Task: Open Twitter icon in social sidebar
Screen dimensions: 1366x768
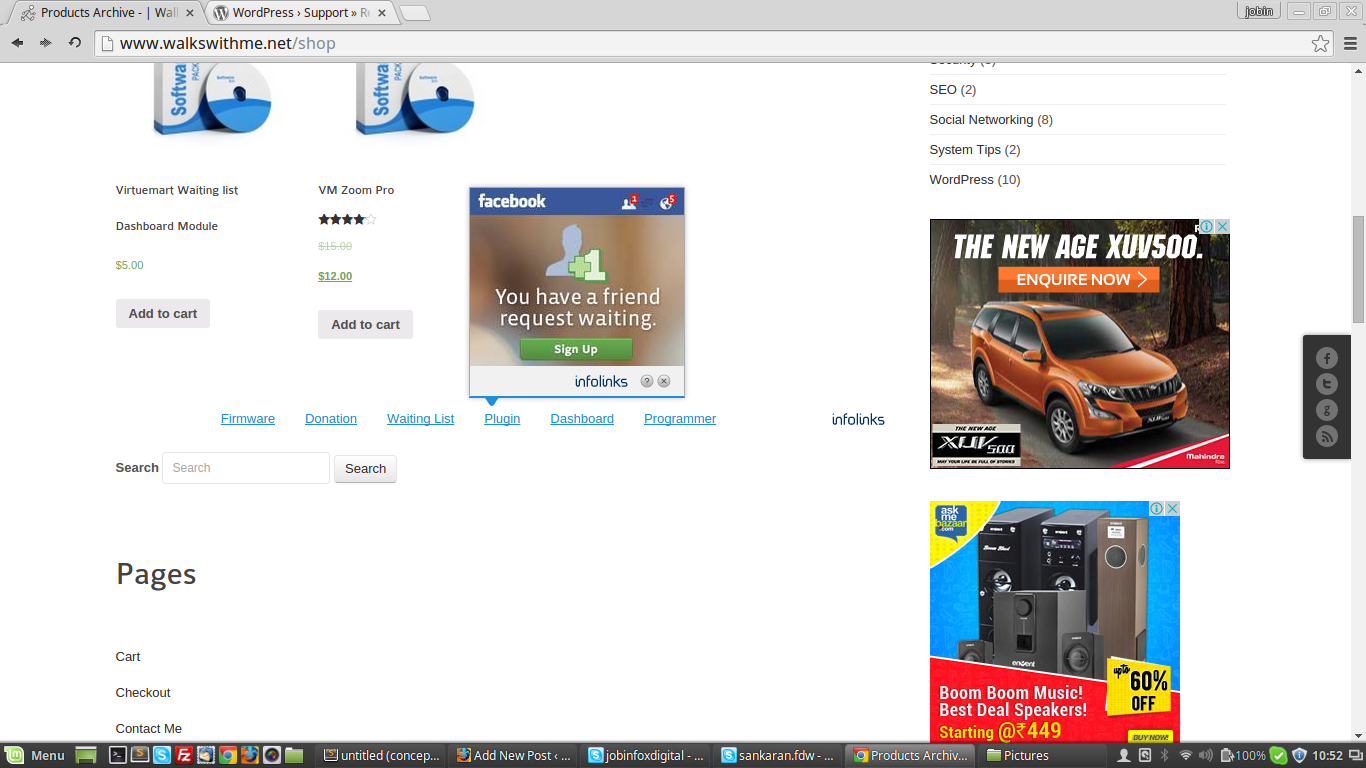Action: 1327,384
